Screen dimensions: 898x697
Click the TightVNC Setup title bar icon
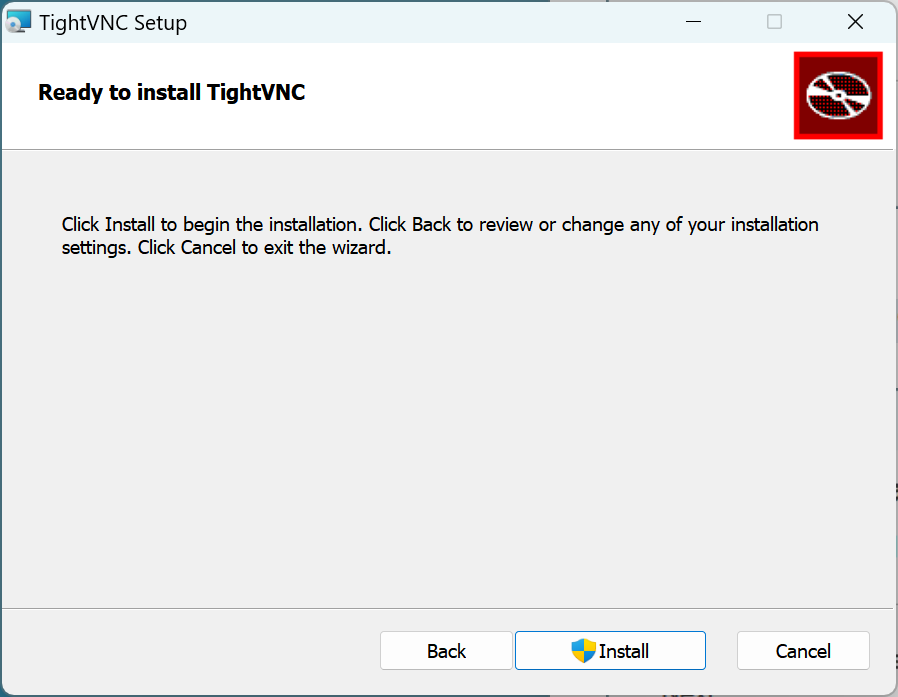[19, 22]
